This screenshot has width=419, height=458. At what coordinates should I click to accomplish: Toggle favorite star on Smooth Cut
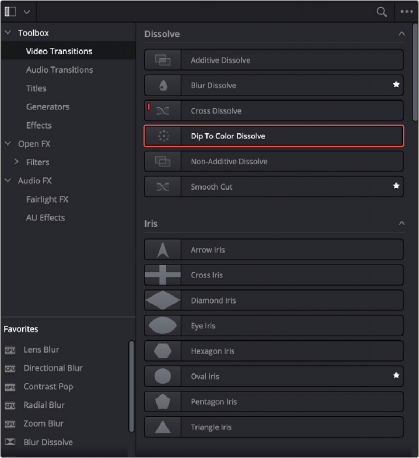coord(396,186)
